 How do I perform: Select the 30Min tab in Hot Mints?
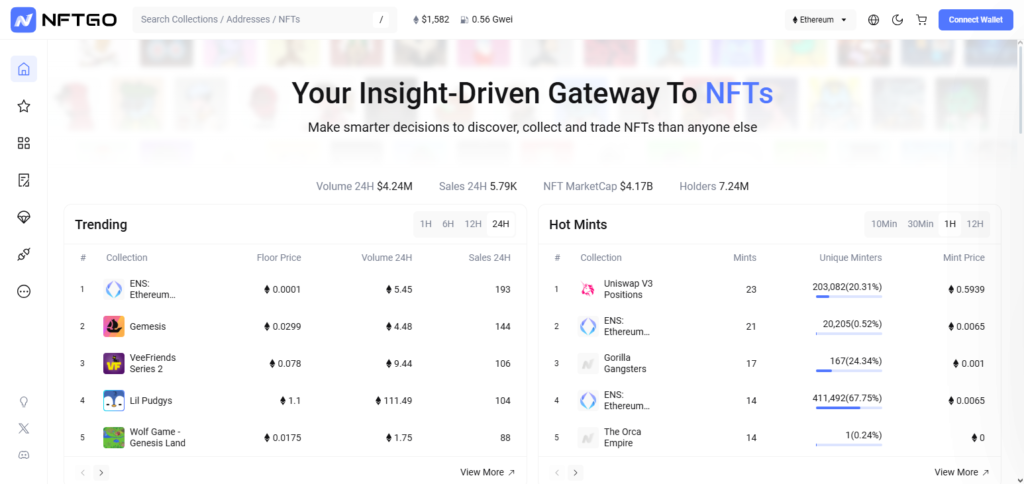[920, 224]
